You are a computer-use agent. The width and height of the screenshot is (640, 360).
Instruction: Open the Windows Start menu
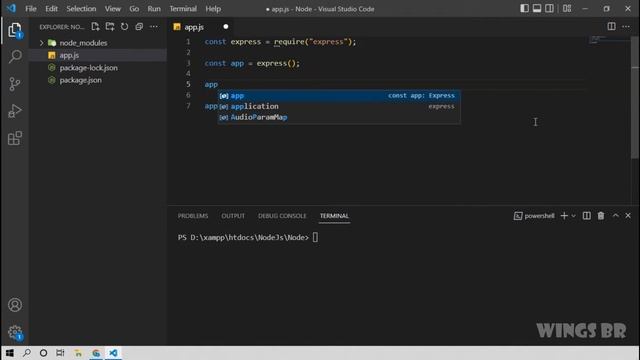[x=9, y=353]
